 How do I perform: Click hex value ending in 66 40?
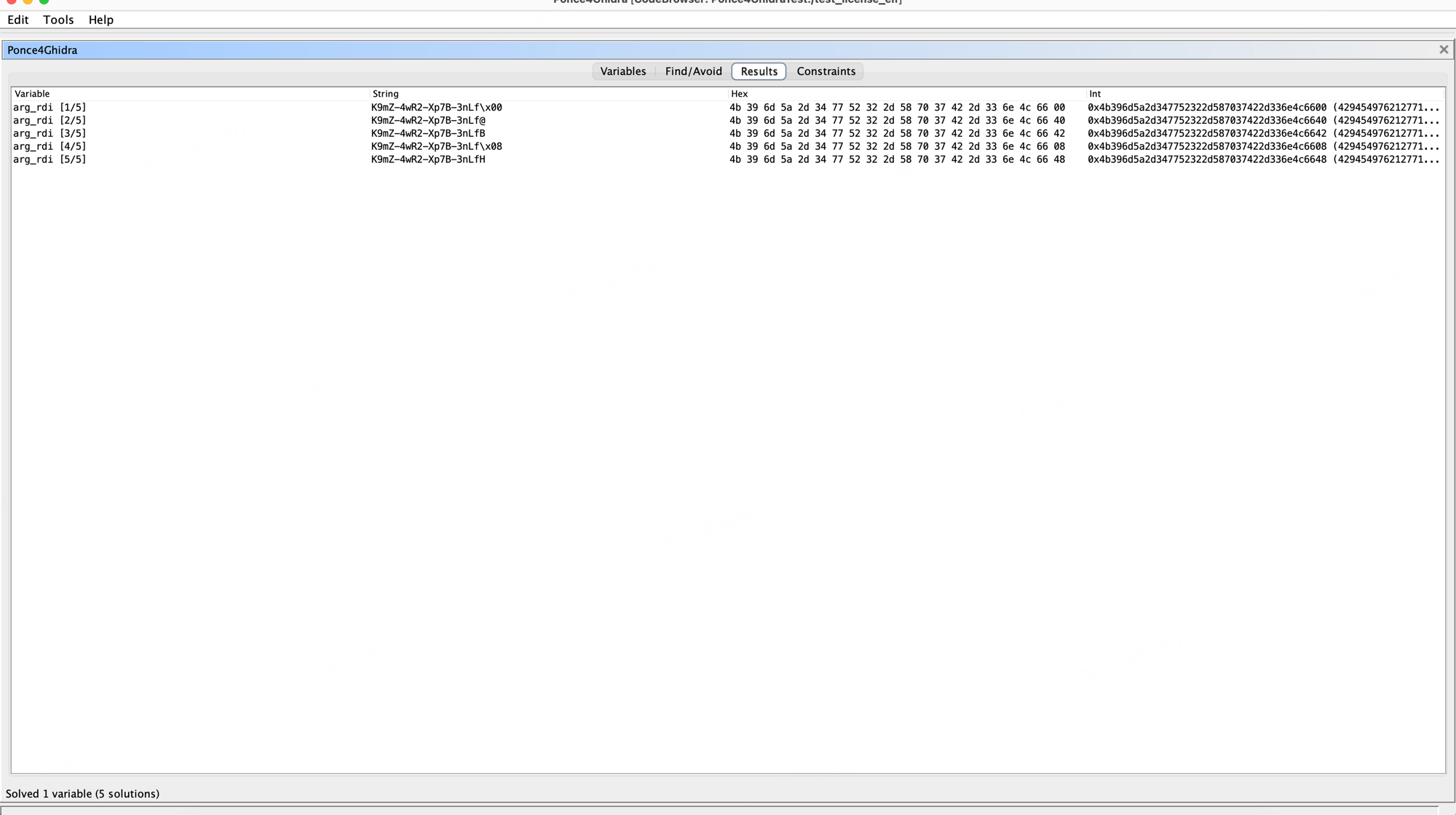897,121
